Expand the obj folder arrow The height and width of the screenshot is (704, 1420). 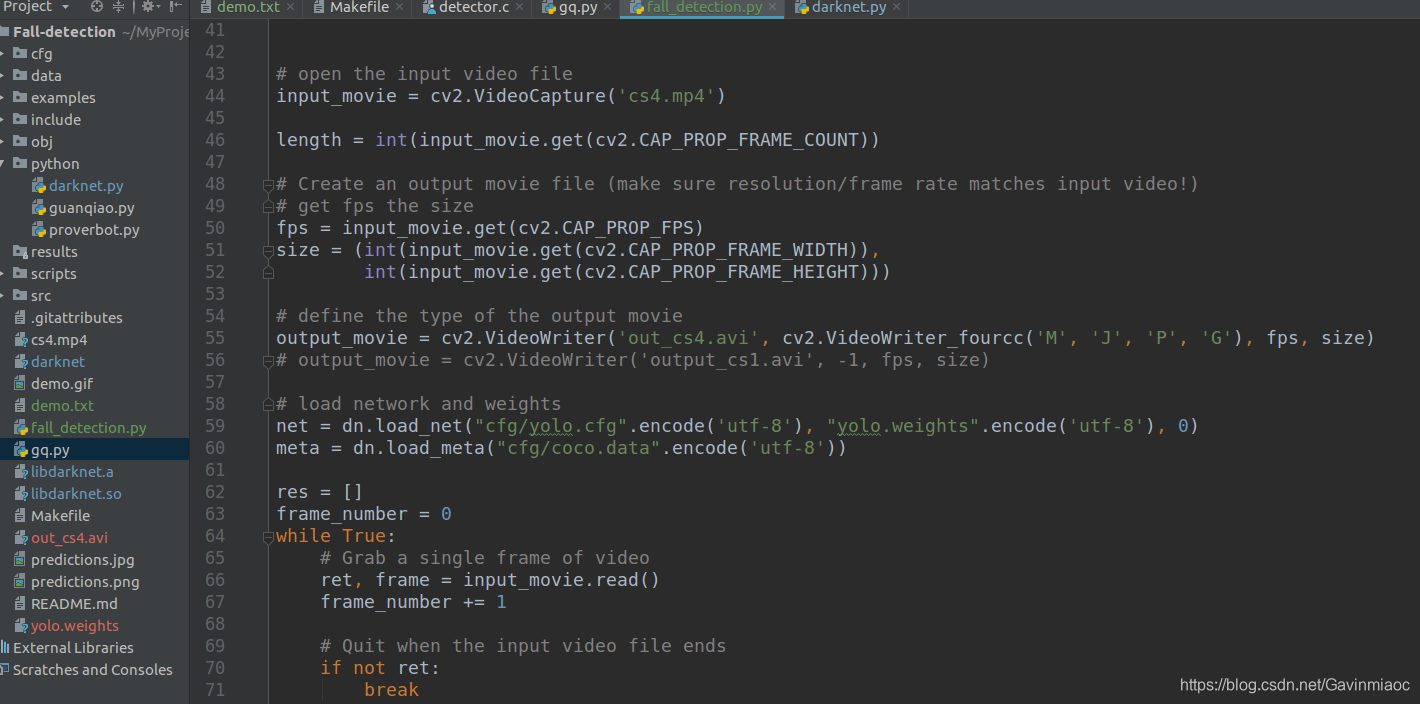pyautogui.click(x=4, y=142)
